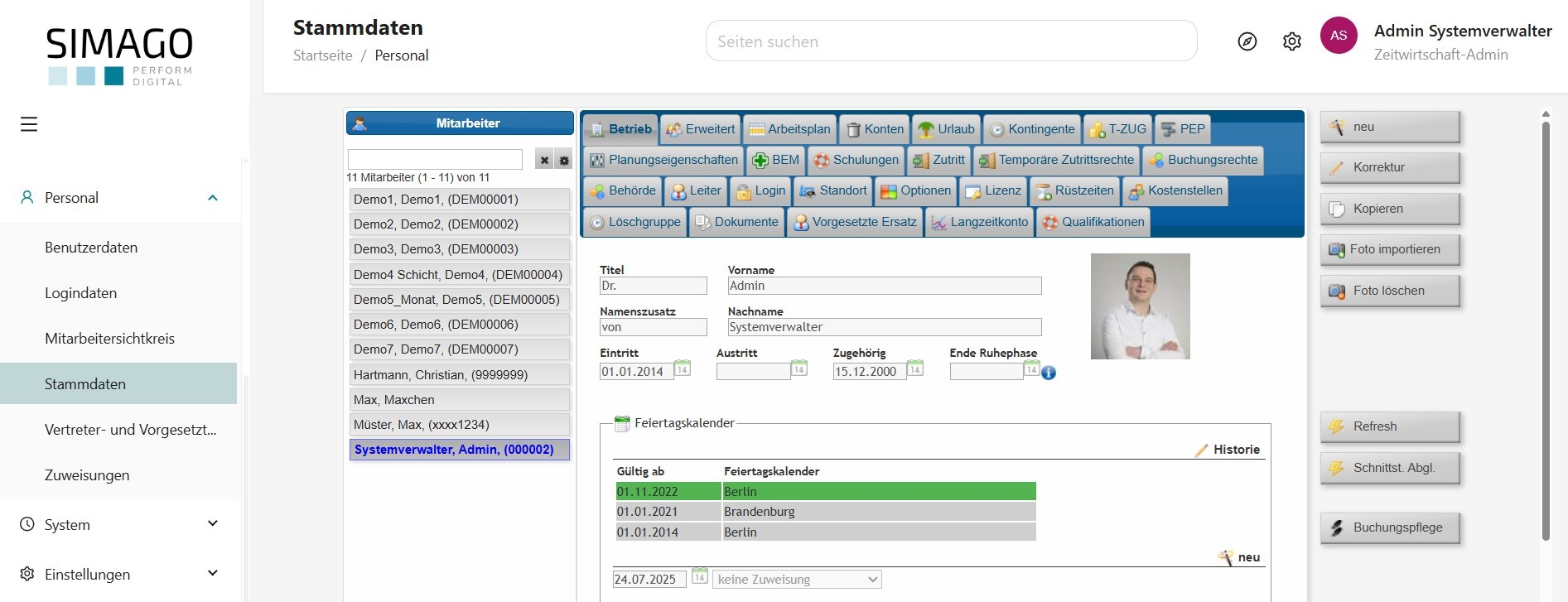1568x602 pixels.
Task: Focus the Seiten suchen search field
Action: [951, 41]
